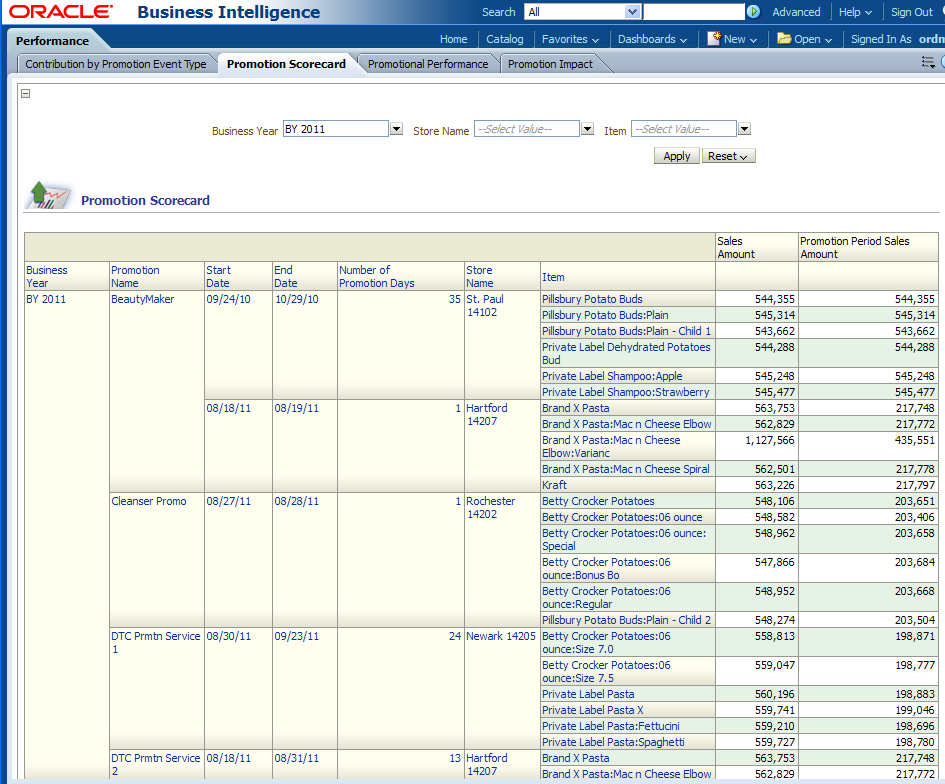Open the Reset dropdown button

click(728, 156)
